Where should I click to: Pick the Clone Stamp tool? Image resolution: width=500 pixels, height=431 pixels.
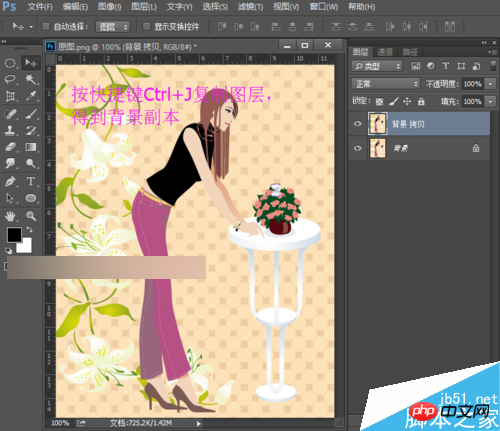11,131
